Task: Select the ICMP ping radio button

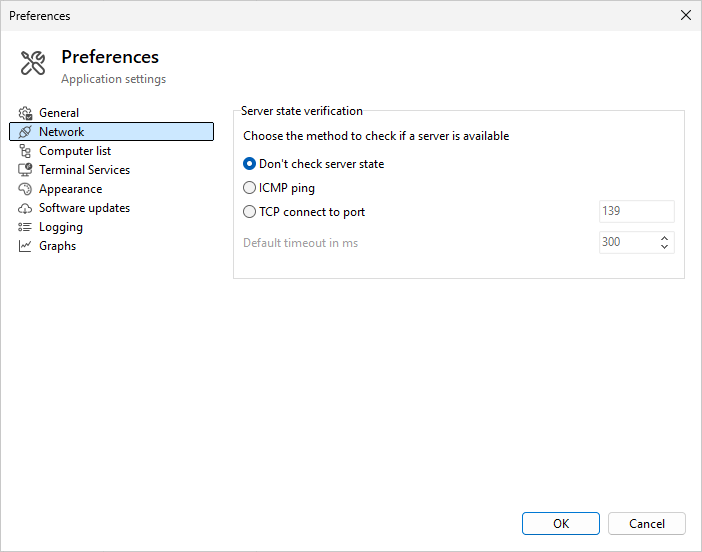Action: coord(250,188)
